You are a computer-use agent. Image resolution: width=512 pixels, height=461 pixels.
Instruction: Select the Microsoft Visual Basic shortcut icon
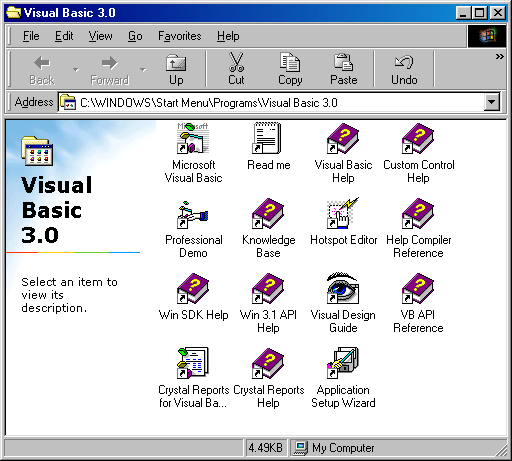tap(193, 138)
